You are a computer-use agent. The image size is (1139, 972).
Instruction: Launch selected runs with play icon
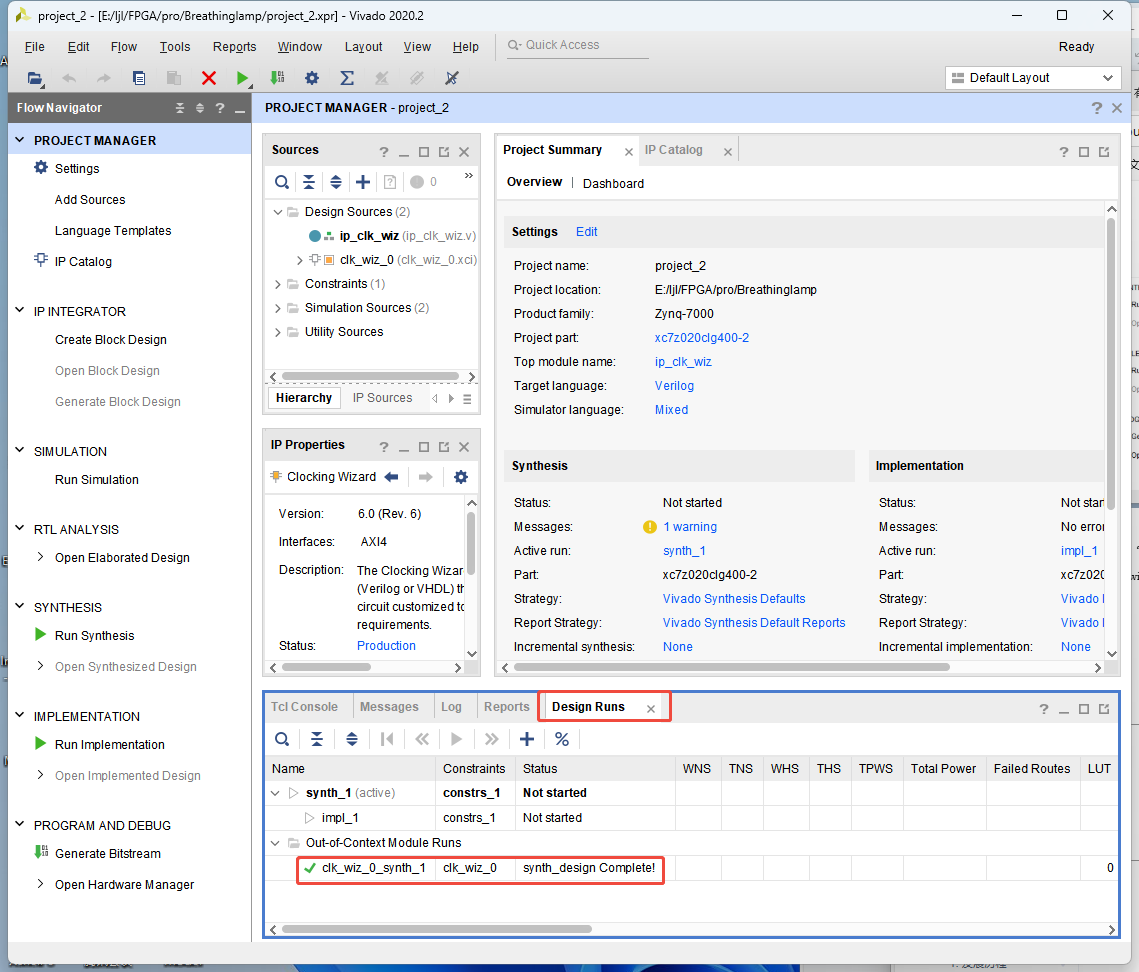point(456,739)
